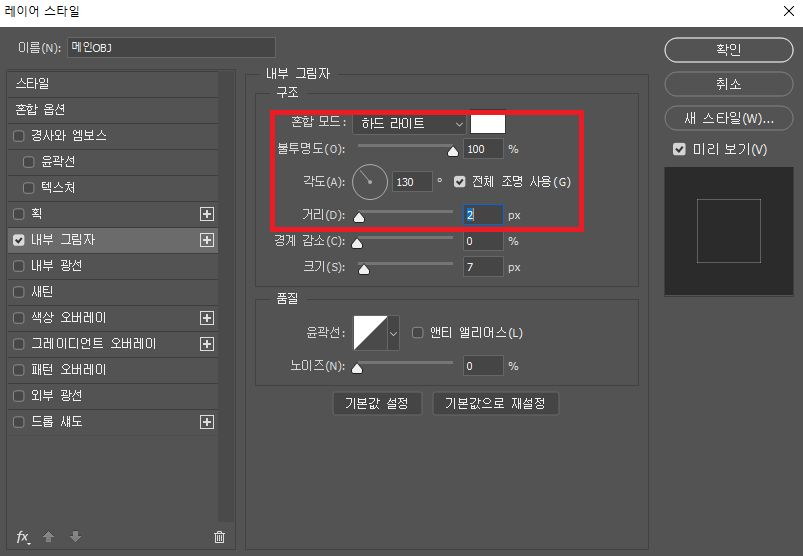
Task: Move the effect down with the arrow icon
Action: click(75, 537)
